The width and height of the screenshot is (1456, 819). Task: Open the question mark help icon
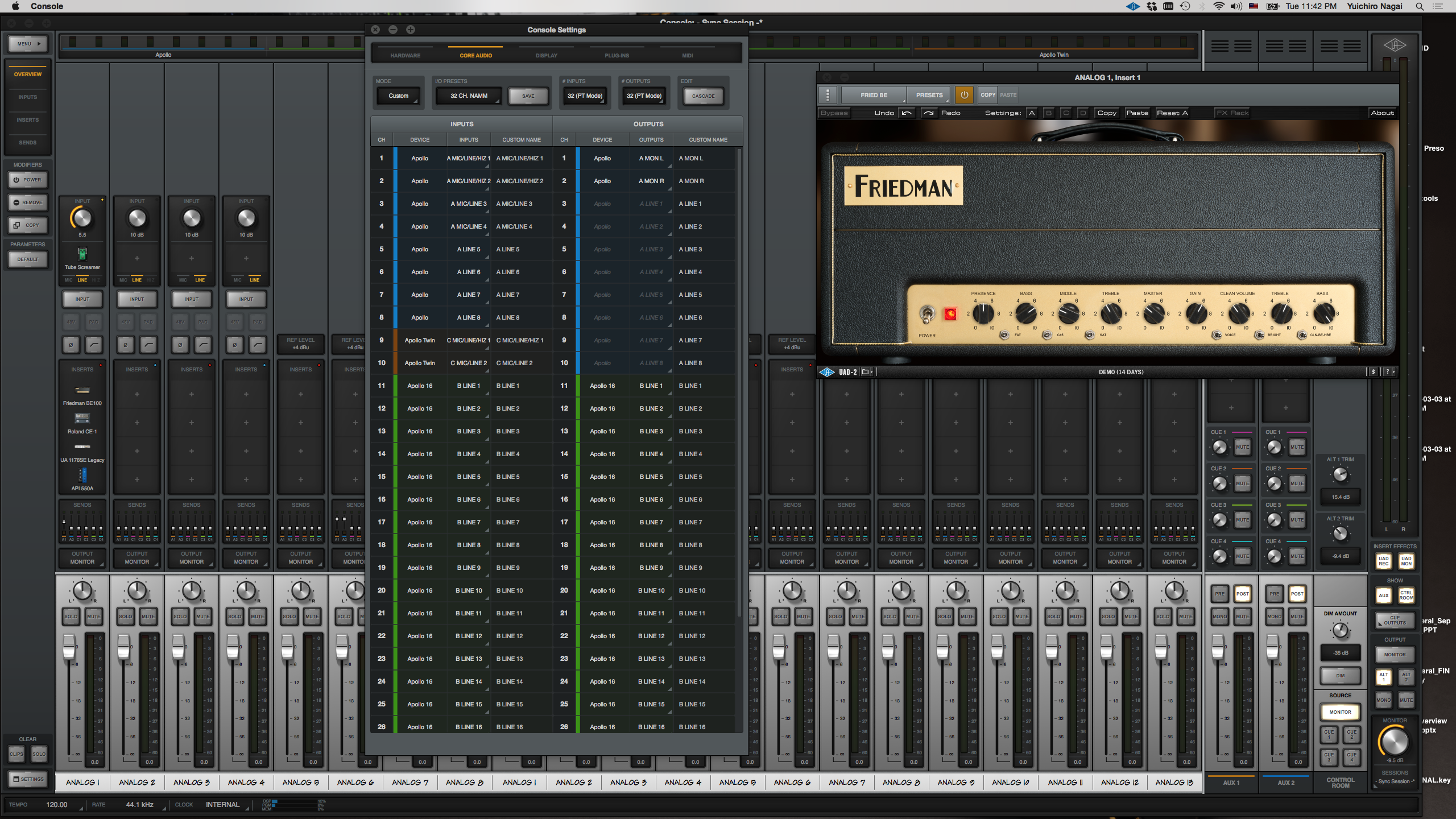click(x=1388, y=372)
